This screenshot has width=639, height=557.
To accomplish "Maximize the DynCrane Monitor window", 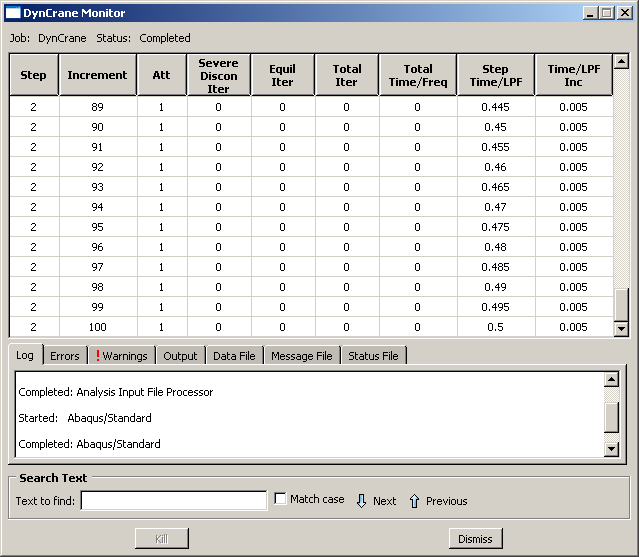I will point(607,12).
